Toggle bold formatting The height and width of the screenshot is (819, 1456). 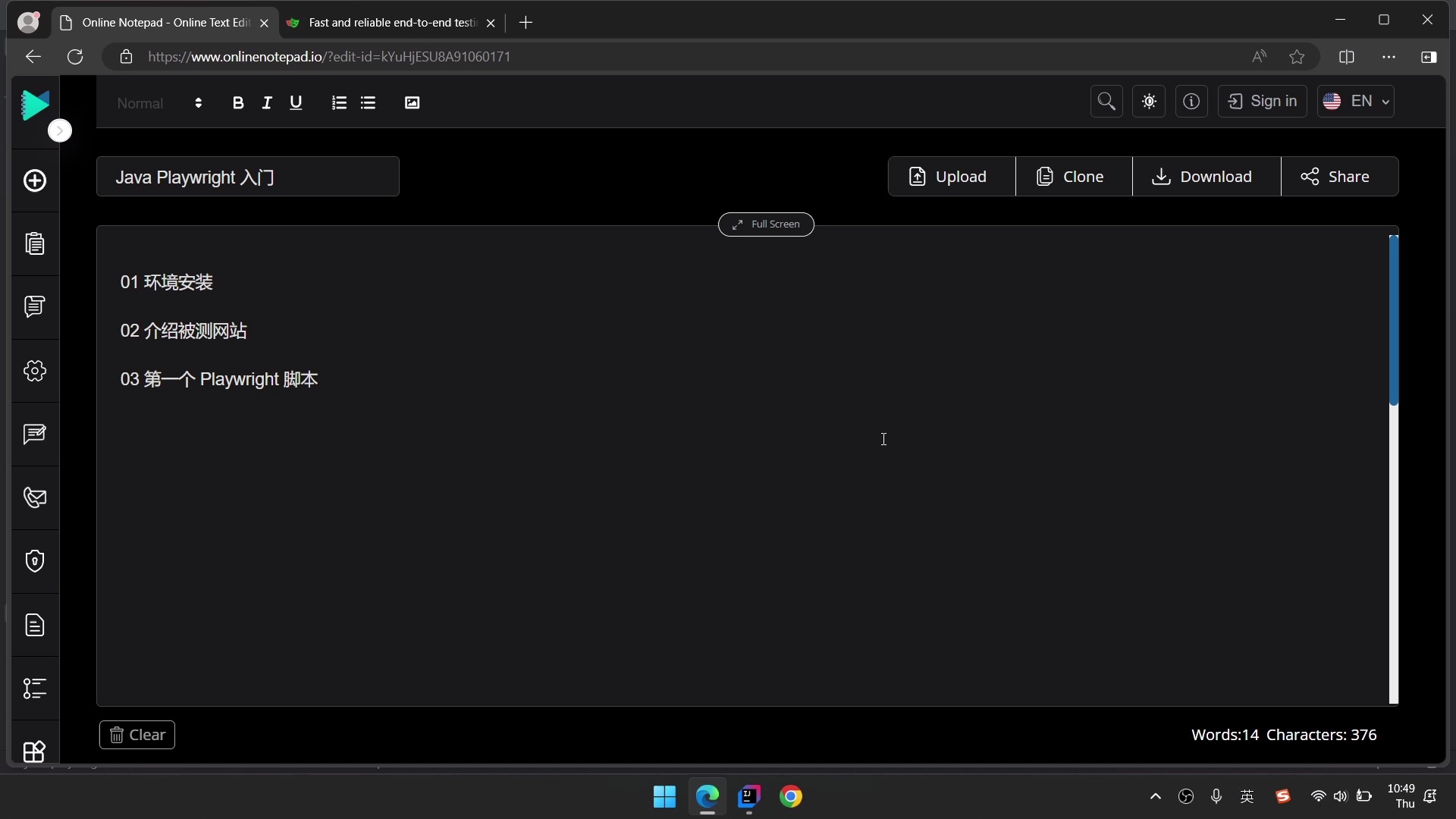[x=238, y=102]
